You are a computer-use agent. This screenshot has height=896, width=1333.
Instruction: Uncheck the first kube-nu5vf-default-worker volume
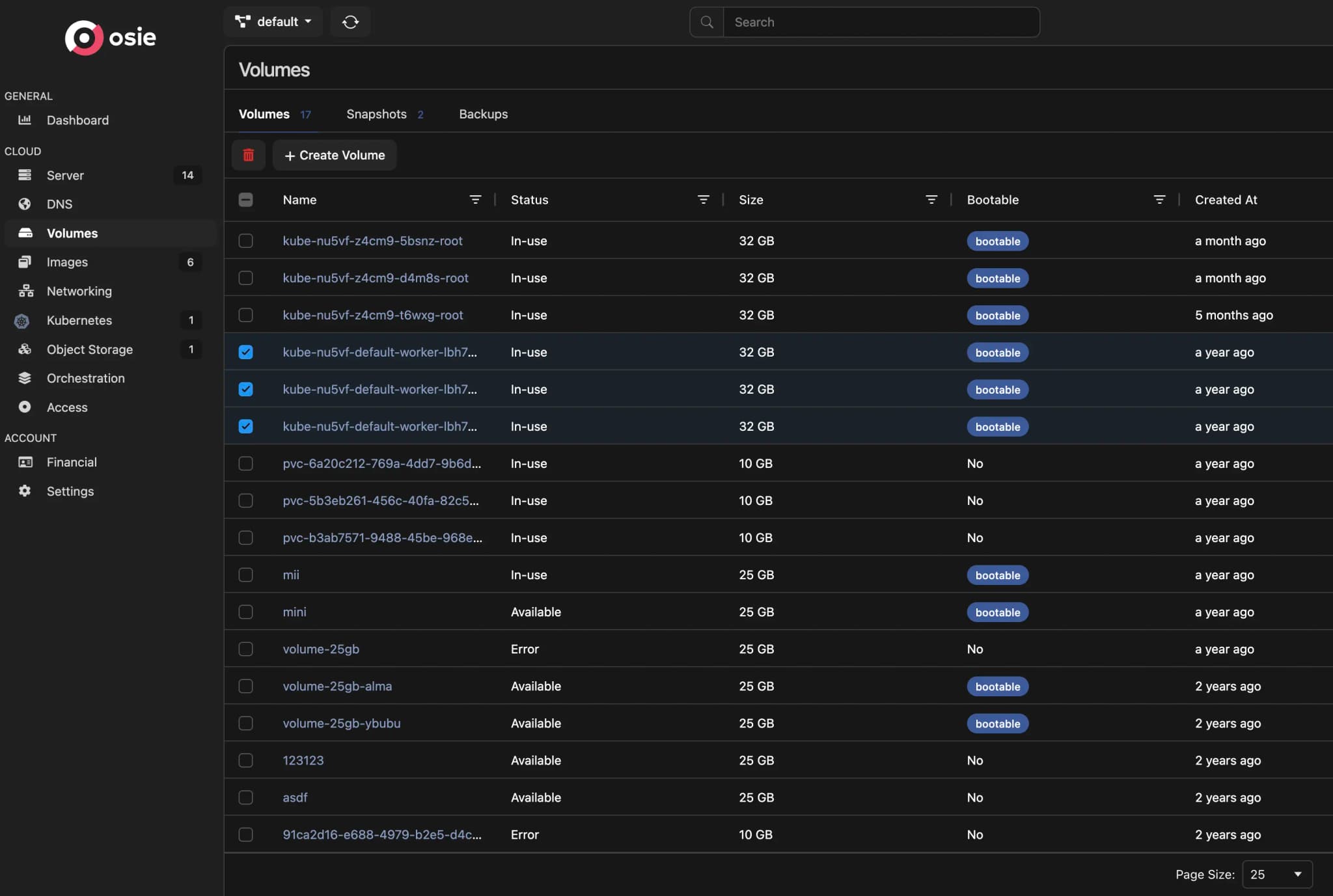click(x=245, y=352)
